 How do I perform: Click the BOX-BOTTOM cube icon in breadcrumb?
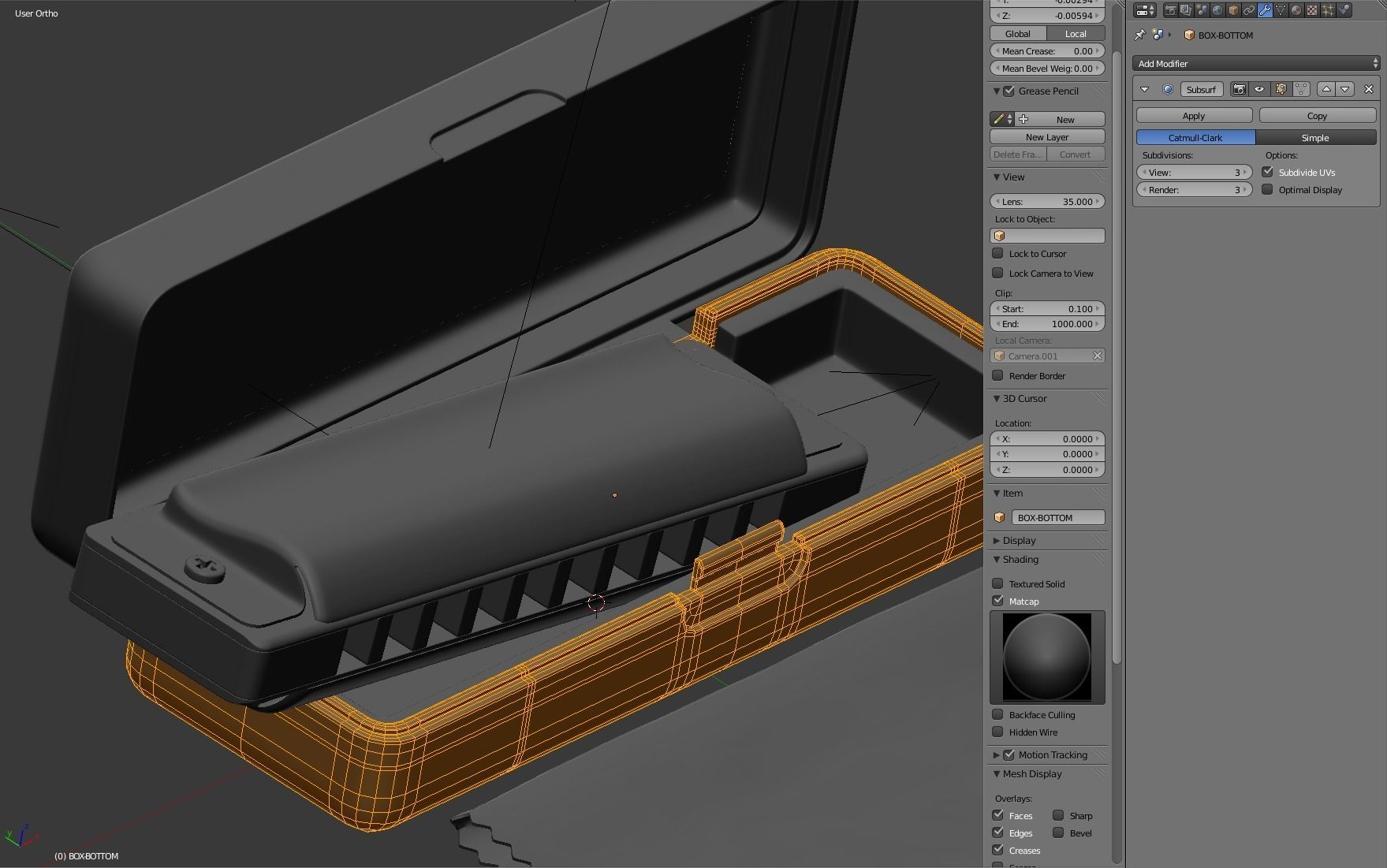click(x=1189, y=35)
